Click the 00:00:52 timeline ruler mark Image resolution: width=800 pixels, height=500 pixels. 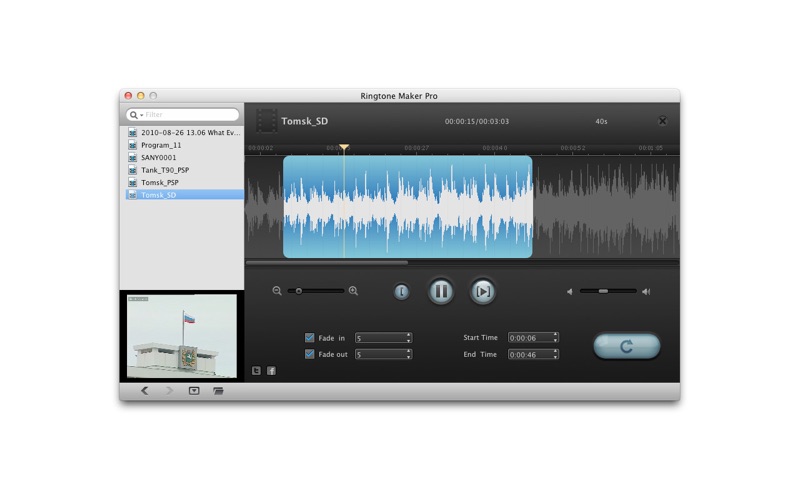tap(572, 148)
